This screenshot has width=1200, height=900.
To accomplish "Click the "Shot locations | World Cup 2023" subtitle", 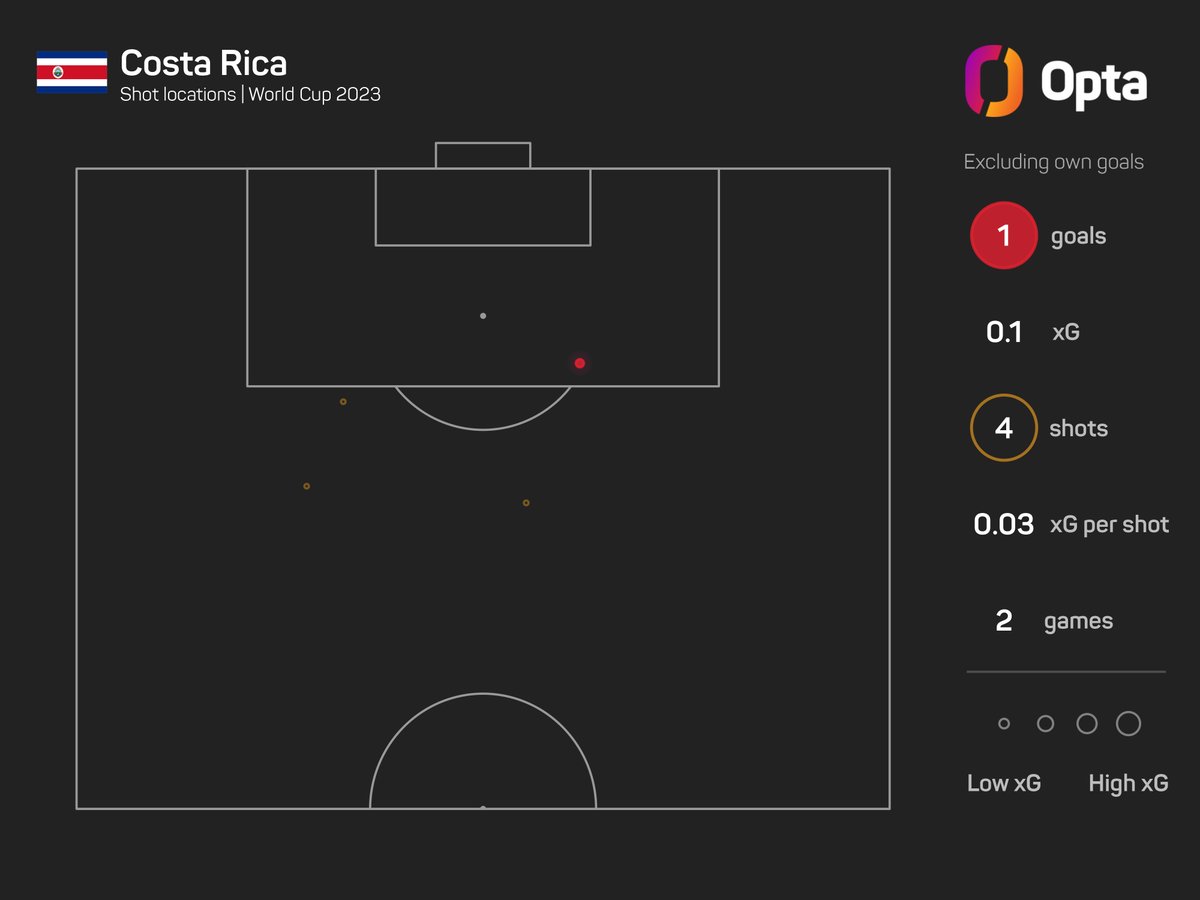I will pyautogui.click(x=250, y=95).
